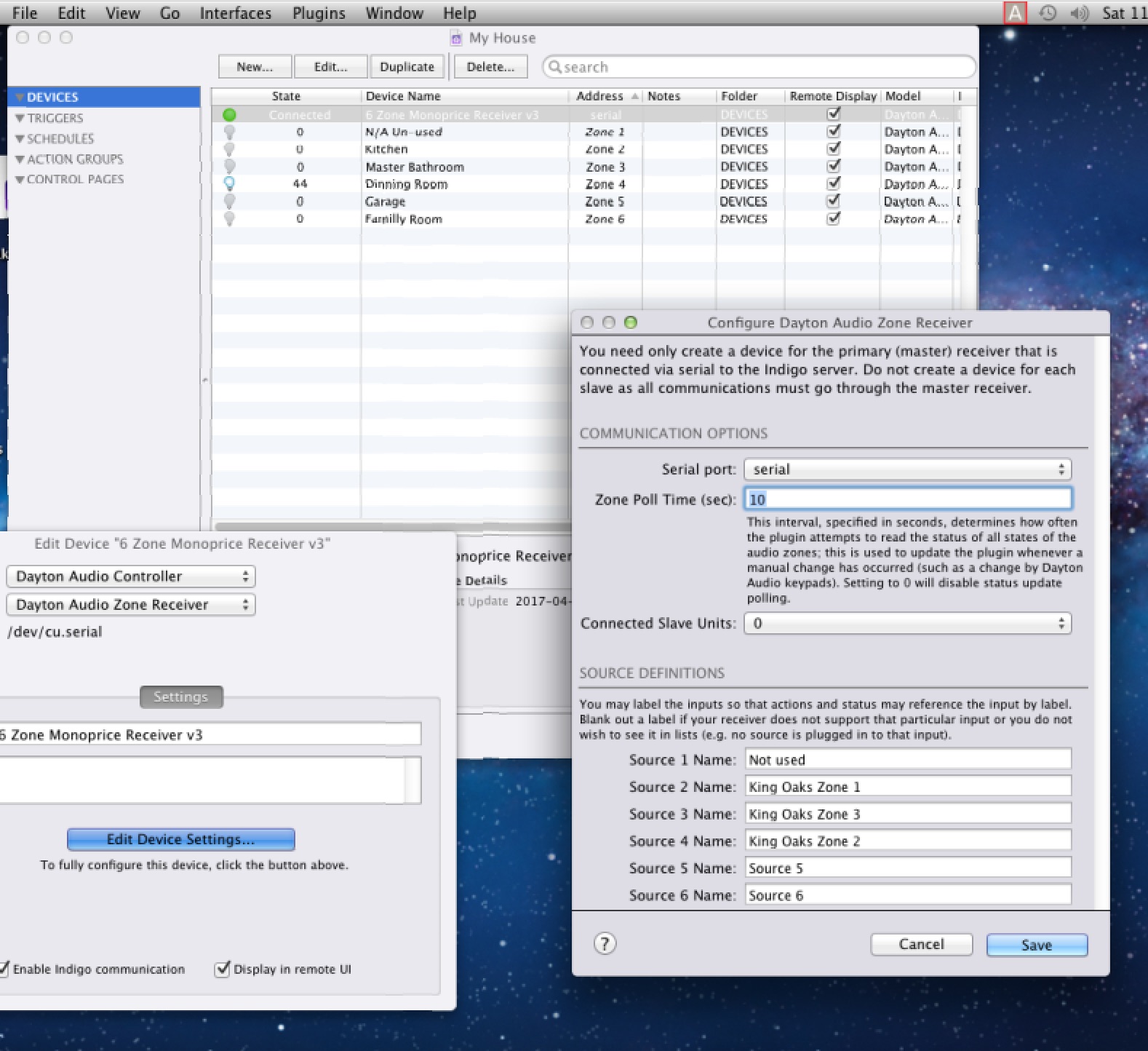Open the Serial port dropdown

(x=907, y=469)
